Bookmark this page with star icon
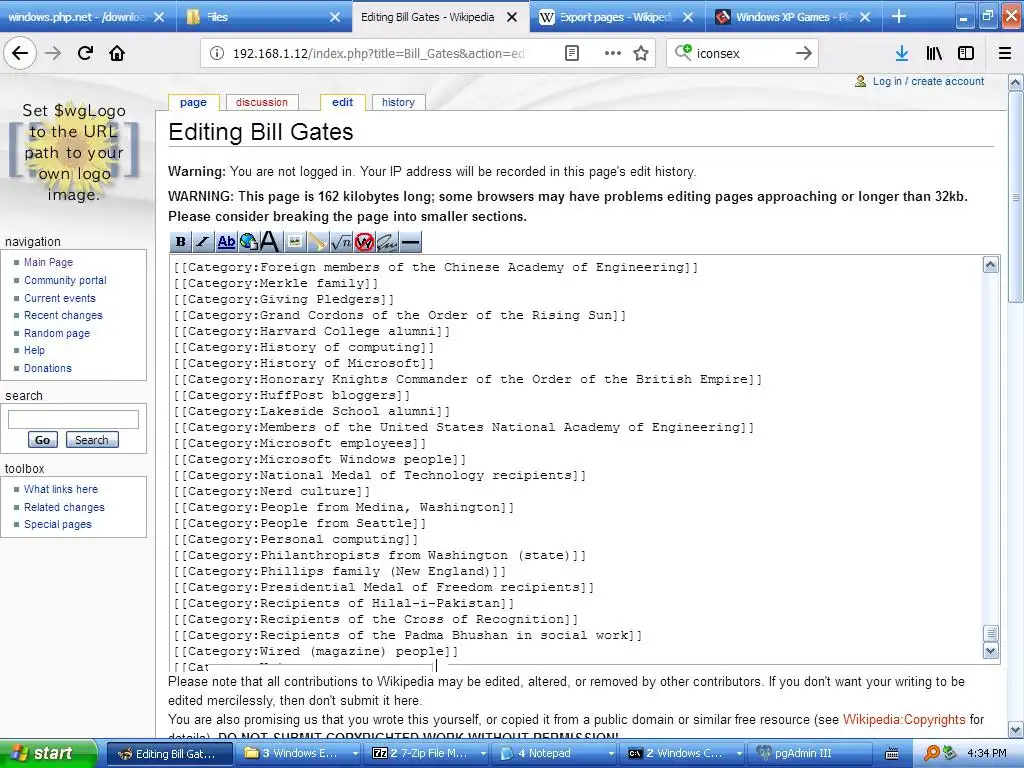 tap(641, 53)
